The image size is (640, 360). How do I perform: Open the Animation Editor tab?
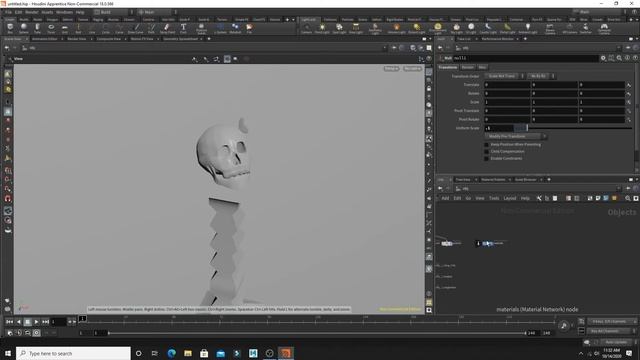click(44, 39)
